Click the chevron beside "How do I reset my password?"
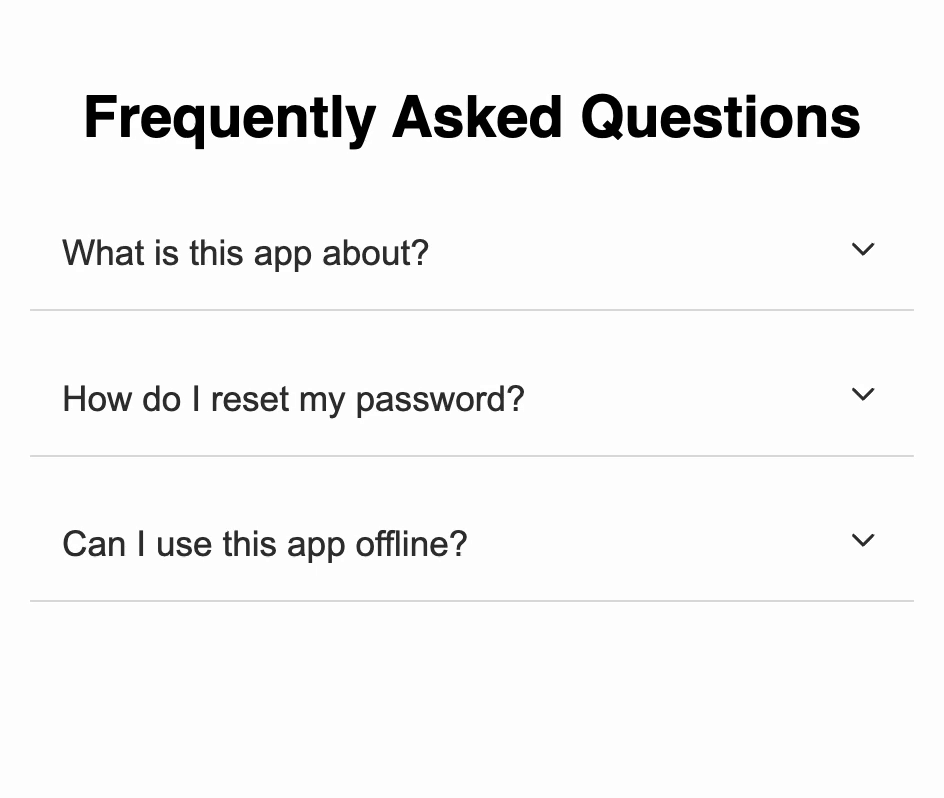The image size is (944, 798). pyautogui.click(x=862, y=395)
